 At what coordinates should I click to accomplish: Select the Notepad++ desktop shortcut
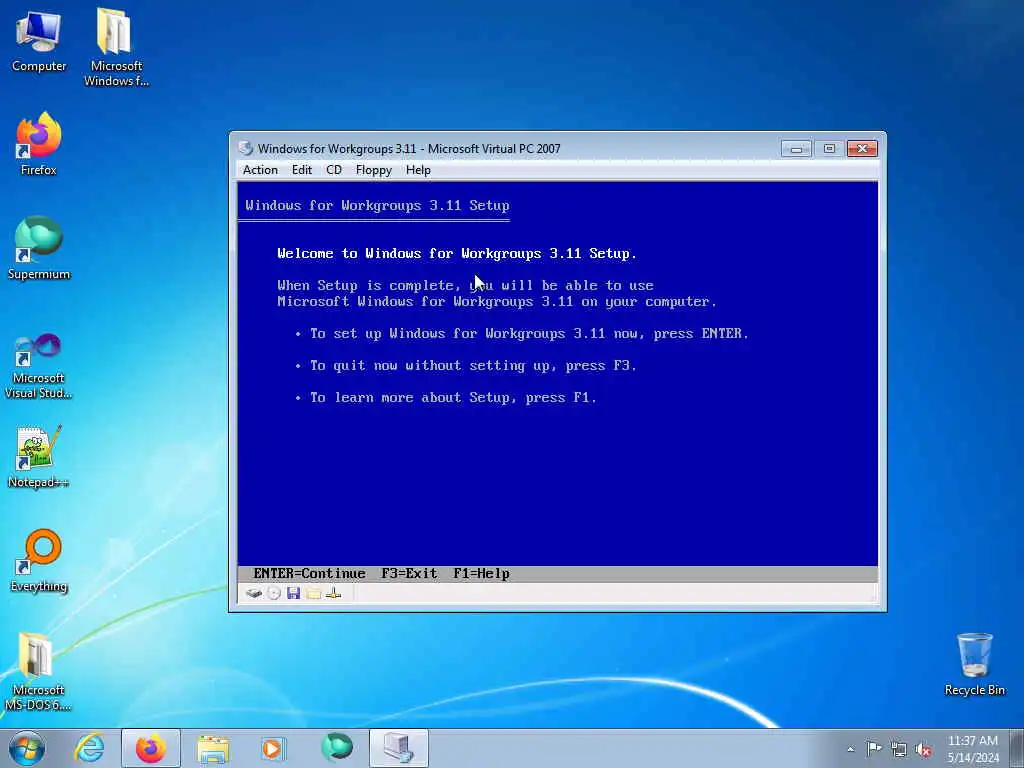click(39, 457)
